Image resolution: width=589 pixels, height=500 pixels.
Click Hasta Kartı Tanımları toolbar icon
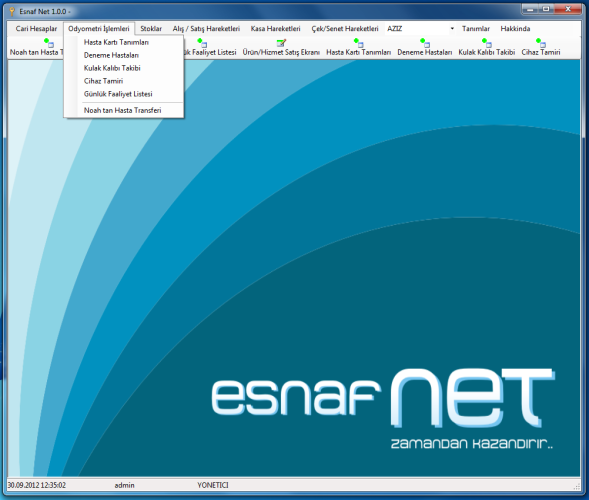[x=358, y=42]
